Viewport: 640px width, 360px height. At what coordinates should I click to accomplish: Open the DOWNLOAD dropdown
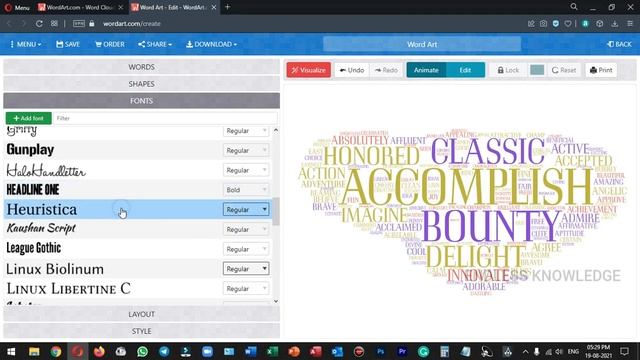pos(211,44)
